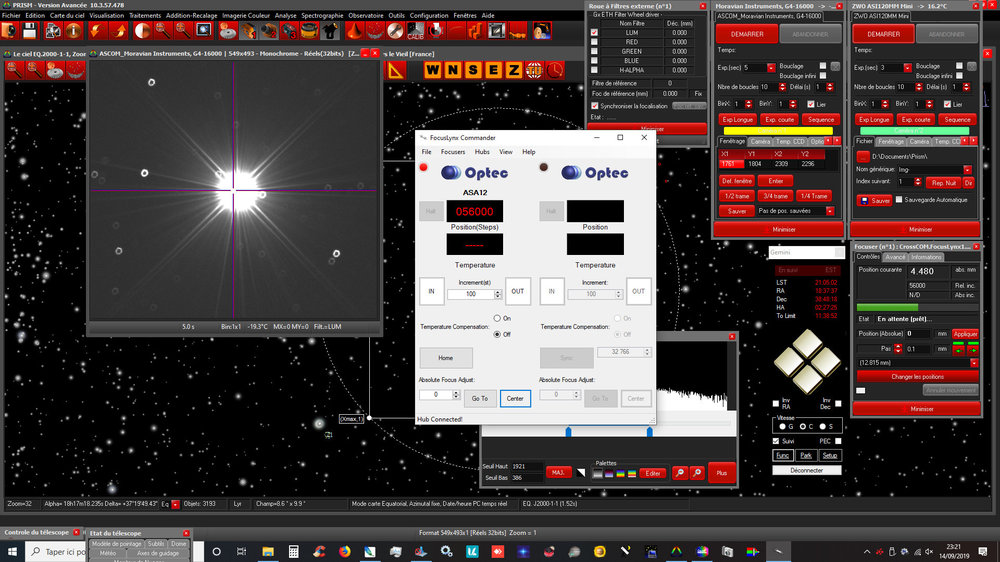The image size is (1000, 562).
Task: Open the Hubs menu in FocusLynx Commander
Action: 482,152
